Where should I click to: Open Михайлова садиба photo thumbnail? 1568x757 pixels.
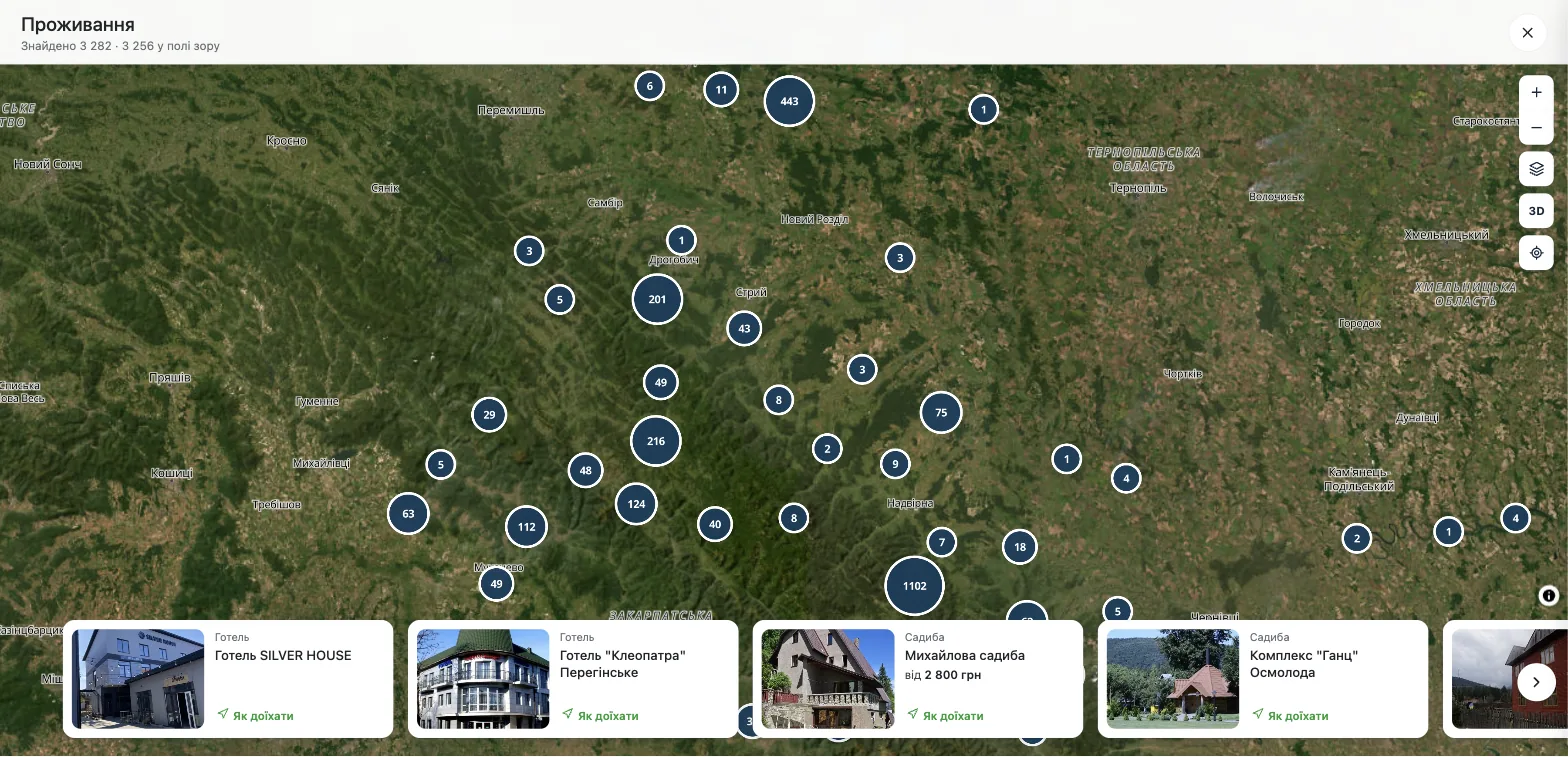[828, 679]
